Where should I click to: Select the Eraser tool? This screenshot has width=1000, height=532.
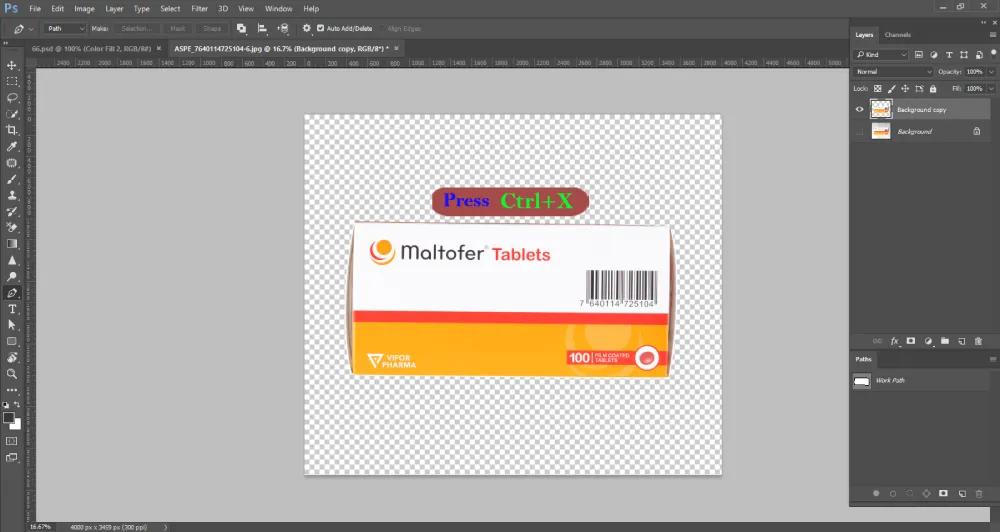(11, 228)
